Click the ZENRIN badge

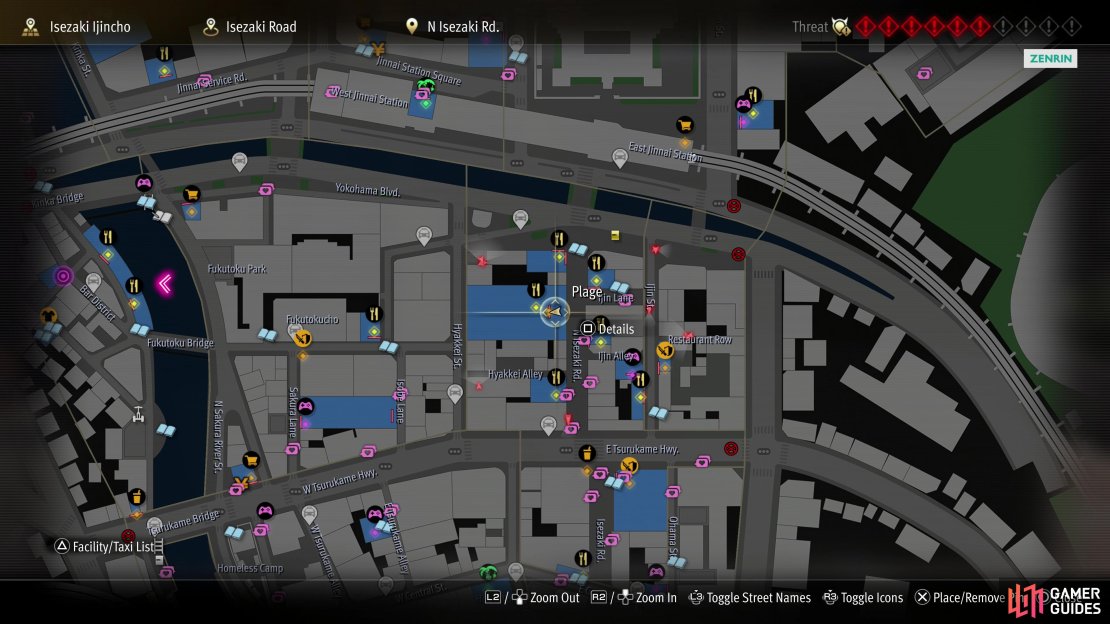[1051, 58]
